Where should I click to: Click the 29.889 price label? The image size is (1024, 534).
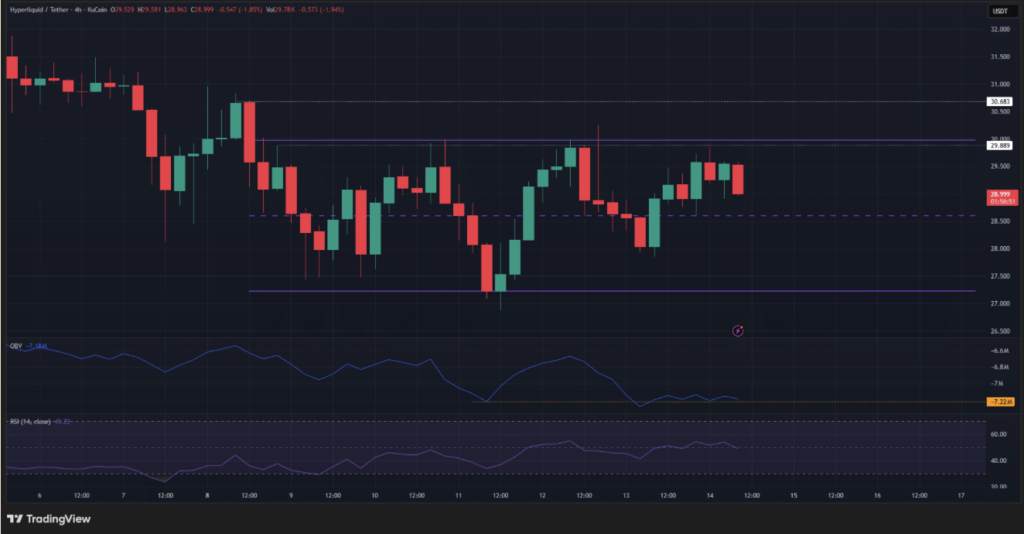[999, 145]
